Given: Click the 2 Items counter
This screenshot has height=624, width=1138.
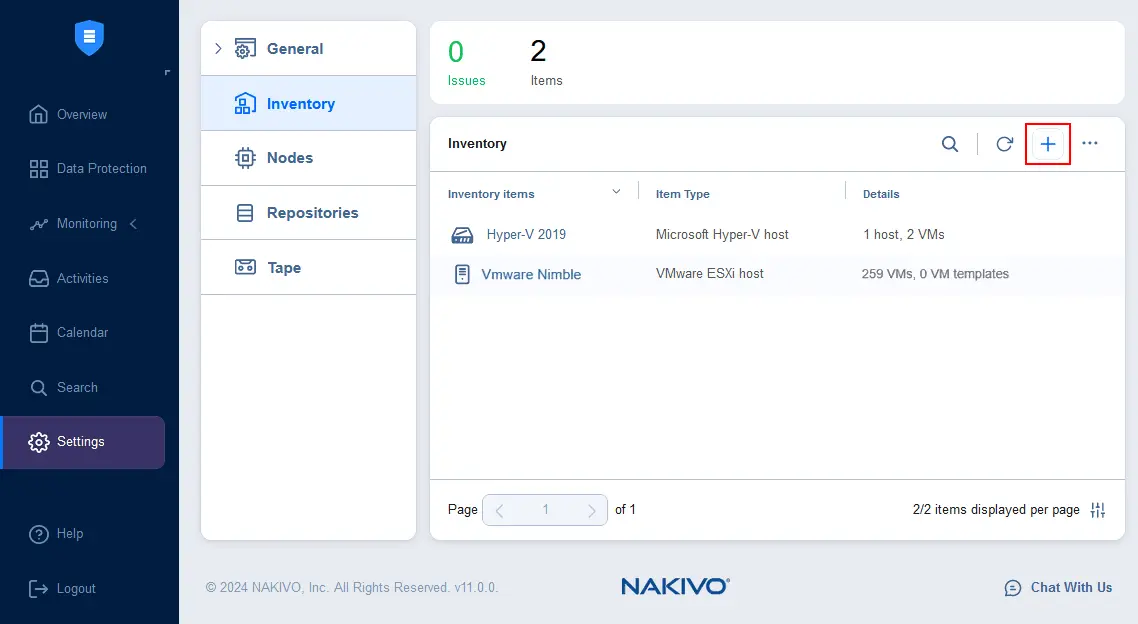Looking at the screenshot, I should coord(546,63).
